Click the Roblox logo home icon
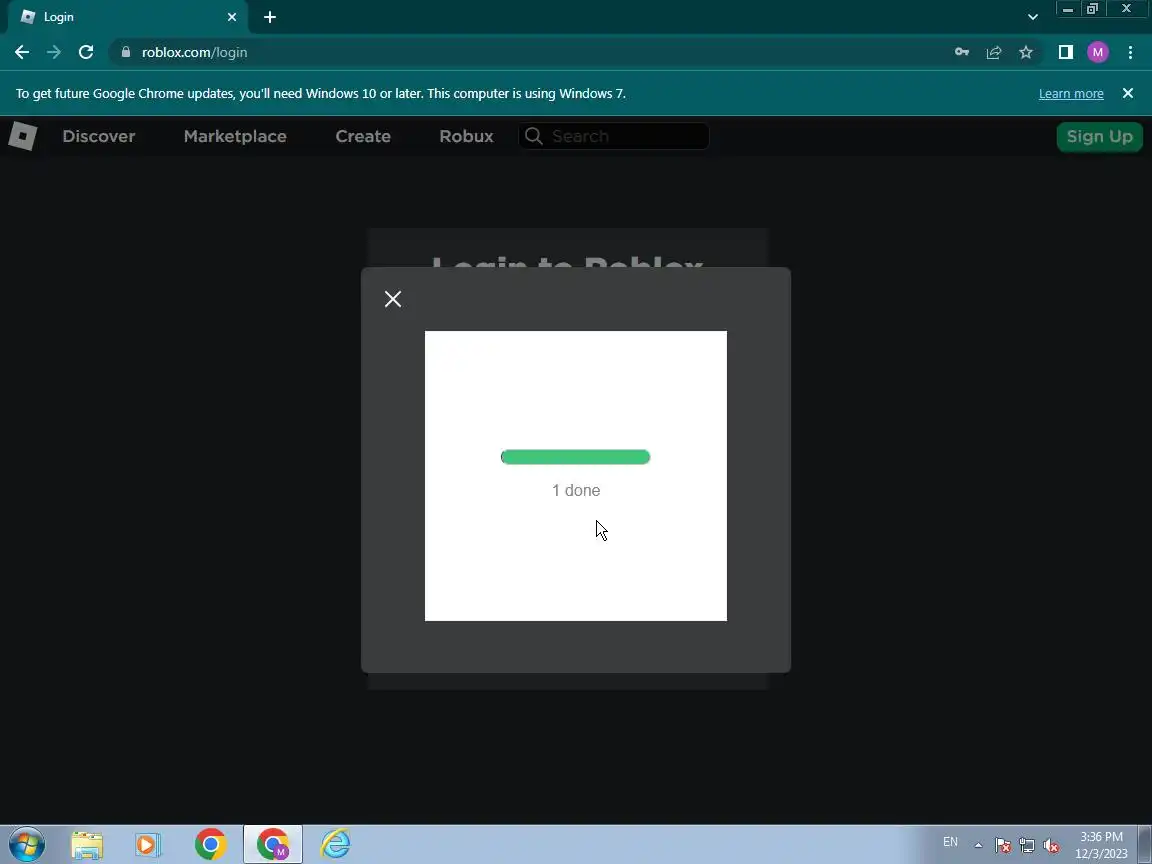The image size is (1152, 864). point(23,136)
